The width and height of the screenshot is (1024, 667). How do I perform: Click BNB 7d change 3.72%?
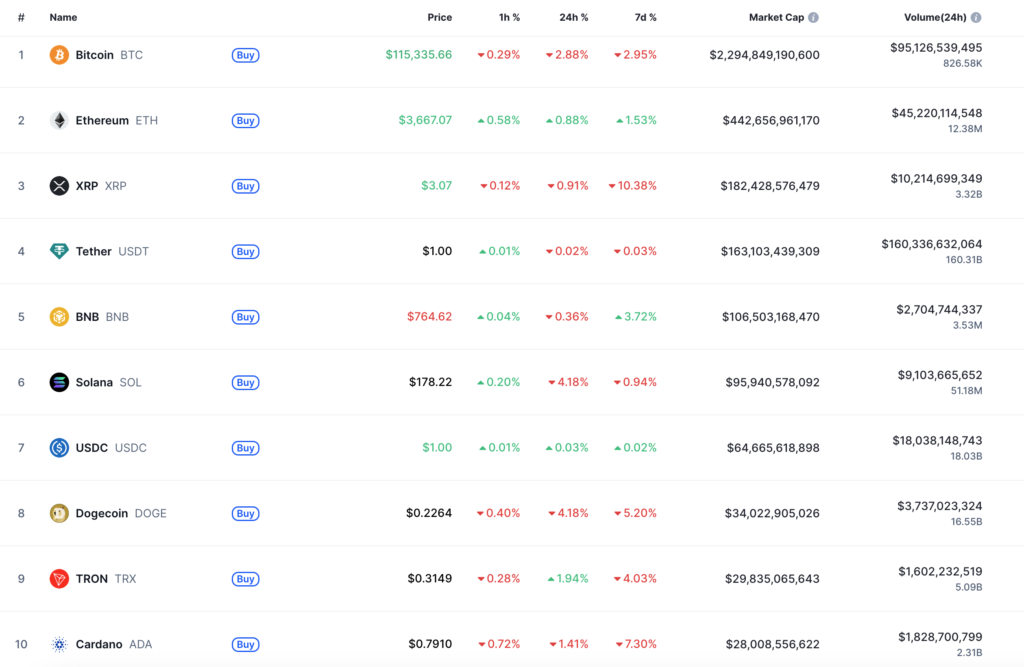coord(635,317)
